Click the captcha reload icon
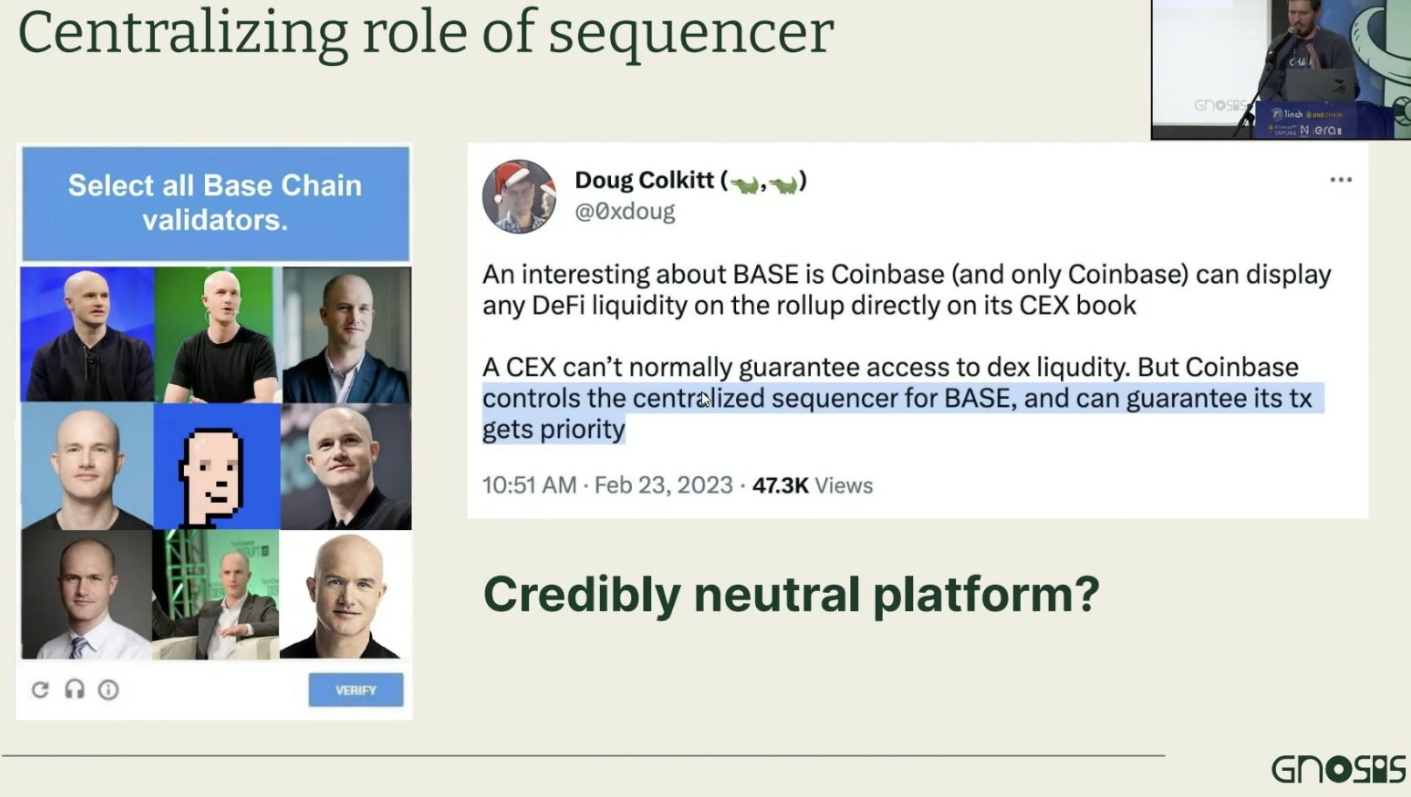Image resolution: width=1411 pixels, height=797 pixels. (40, 689)
